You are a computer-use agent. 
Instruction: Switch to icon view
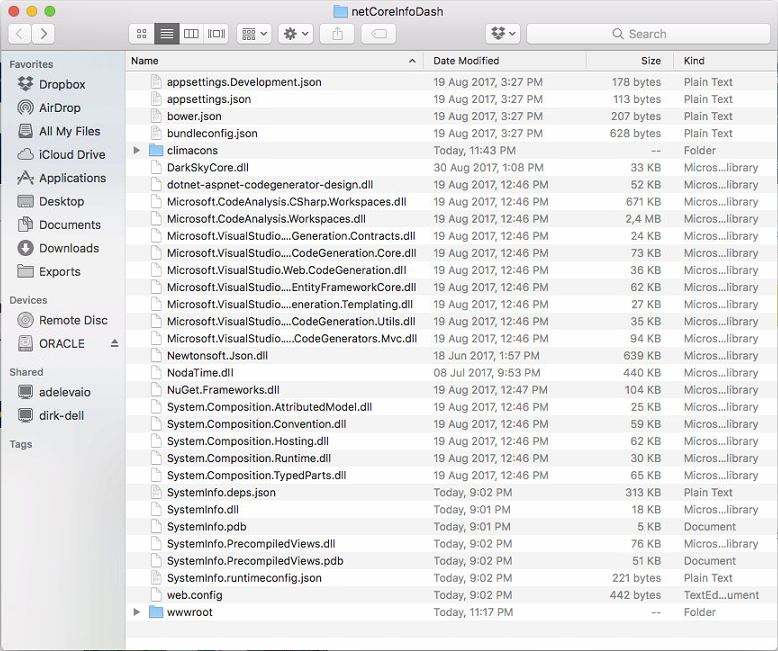(141, 34)
